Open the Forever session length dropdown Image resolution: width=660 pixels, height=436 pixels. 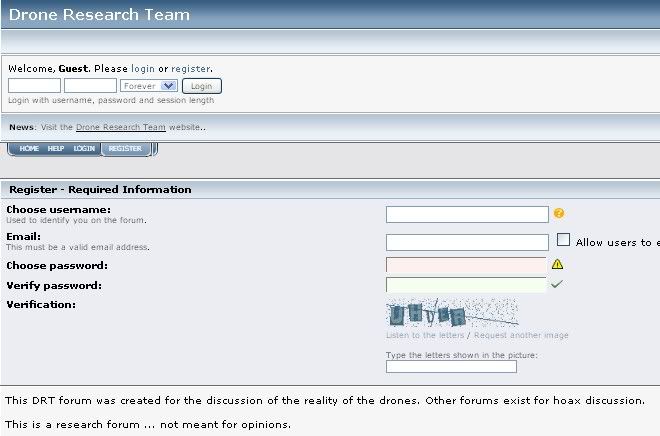[149, 86]
